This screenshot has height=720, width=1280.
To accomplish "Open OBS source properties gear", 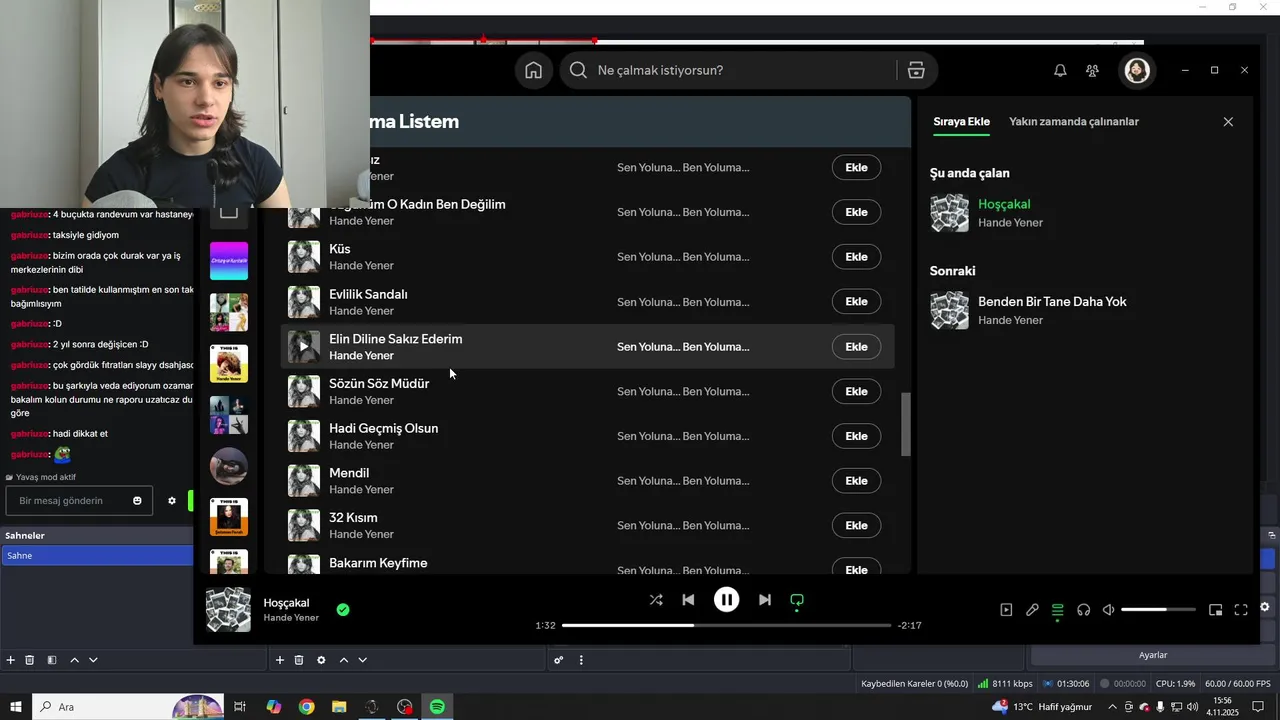I will [x=321, y=660].
